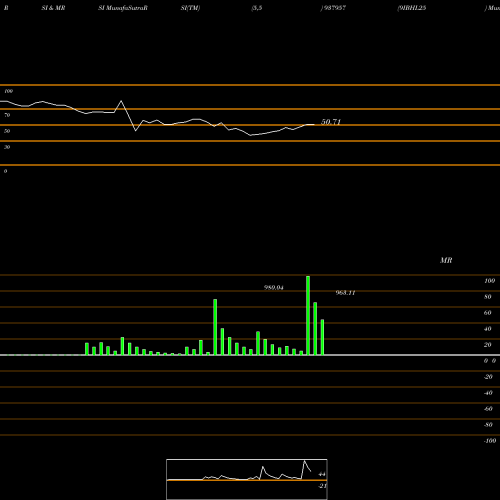Image resolution: width=500 pixels, height=500 pixels.
Task: Click the SI & MR text in the header
Action: pyautogui.click(x=53, y=8)
